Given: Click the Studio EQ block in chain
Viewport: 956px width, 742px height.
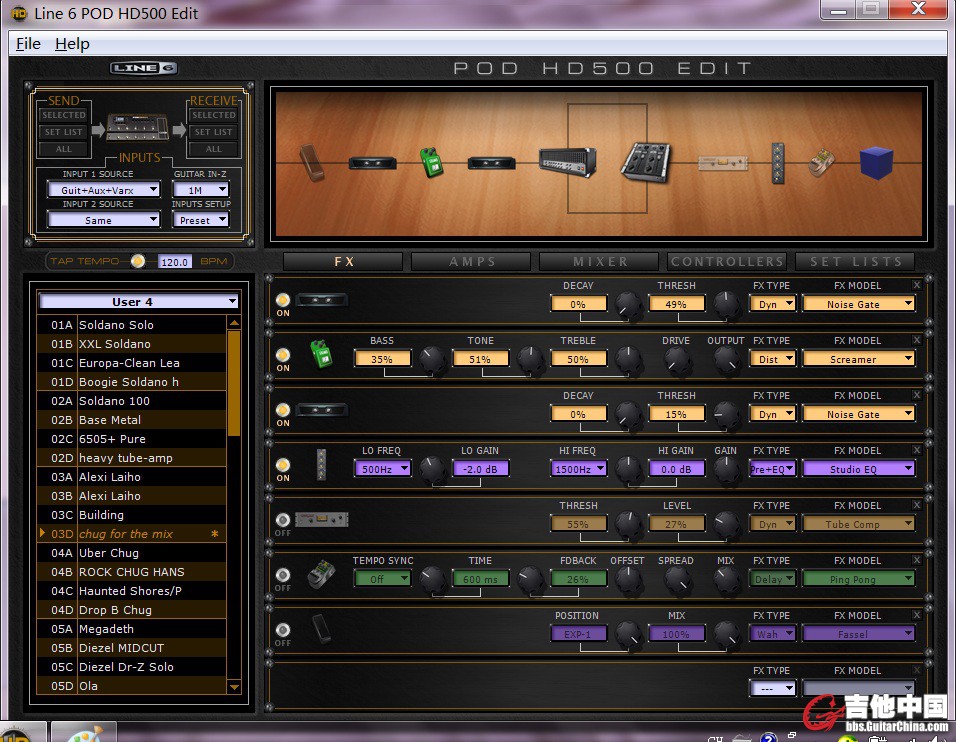Looking at the screenshot, I should click(779, 161).
